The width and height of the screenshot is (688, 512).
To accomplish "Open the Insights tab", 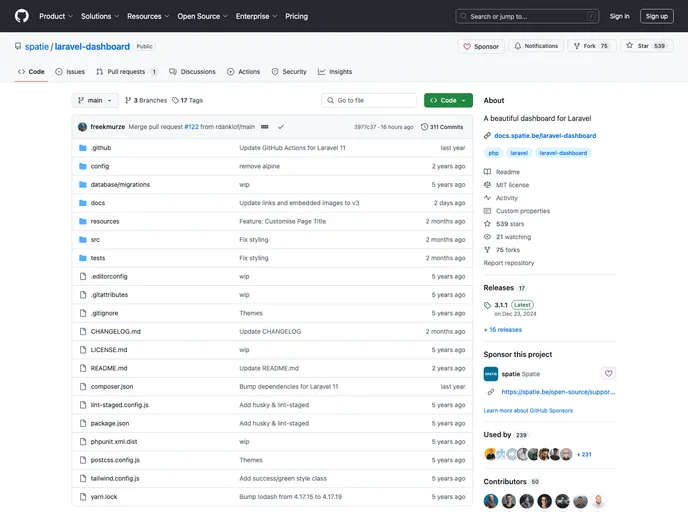I will [x=335, y=72].
